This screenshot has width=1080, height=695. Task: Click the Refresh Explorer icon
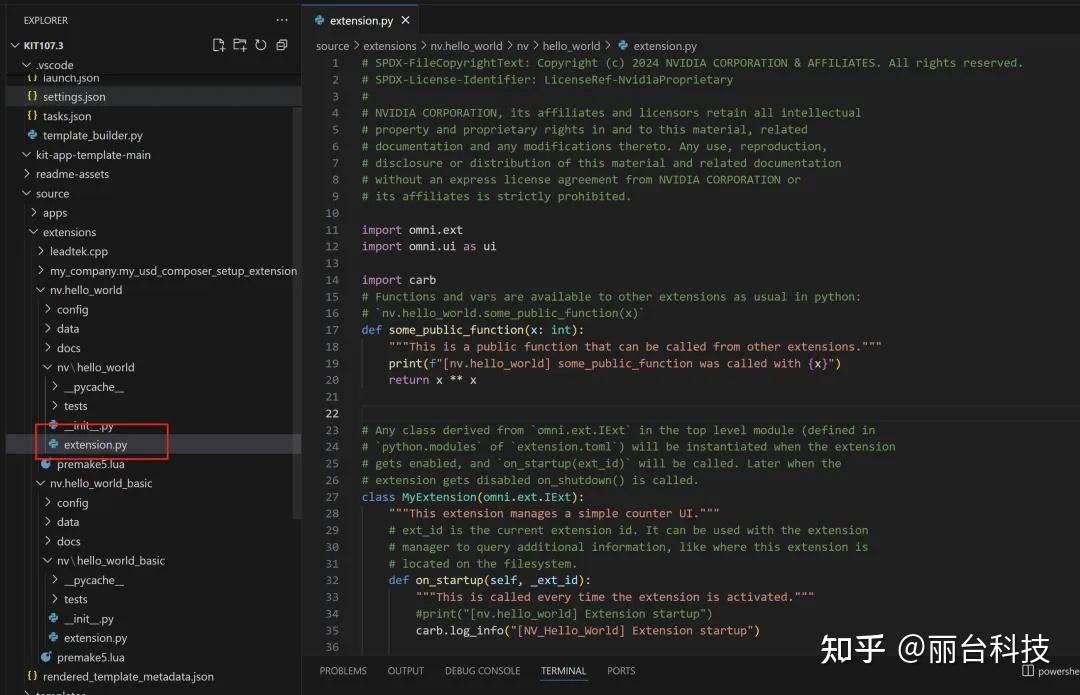261,44
